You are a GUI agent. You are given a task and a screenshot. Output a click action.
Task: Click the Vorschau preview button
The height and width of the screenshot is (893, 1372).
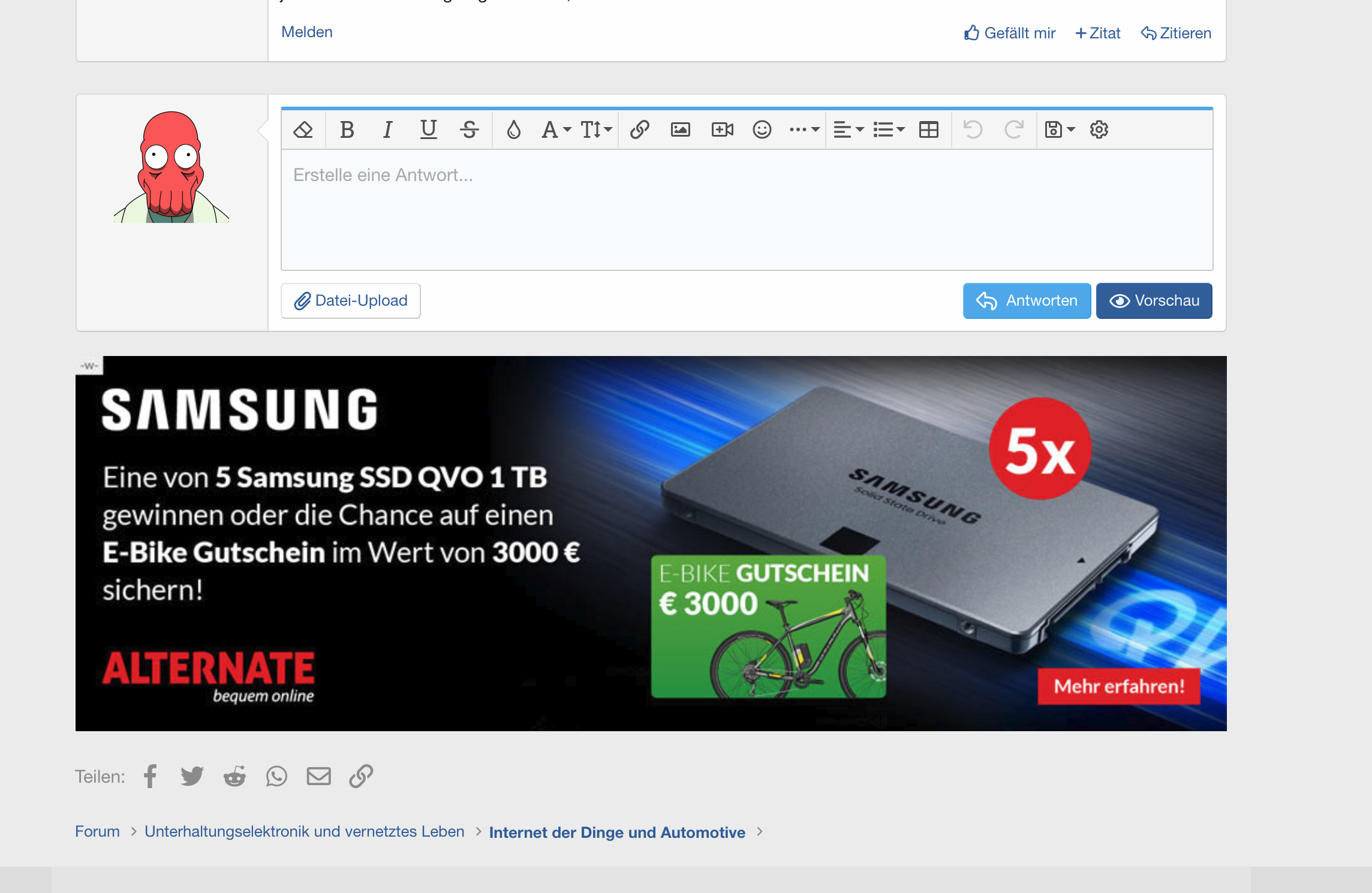click(1154, 301)
